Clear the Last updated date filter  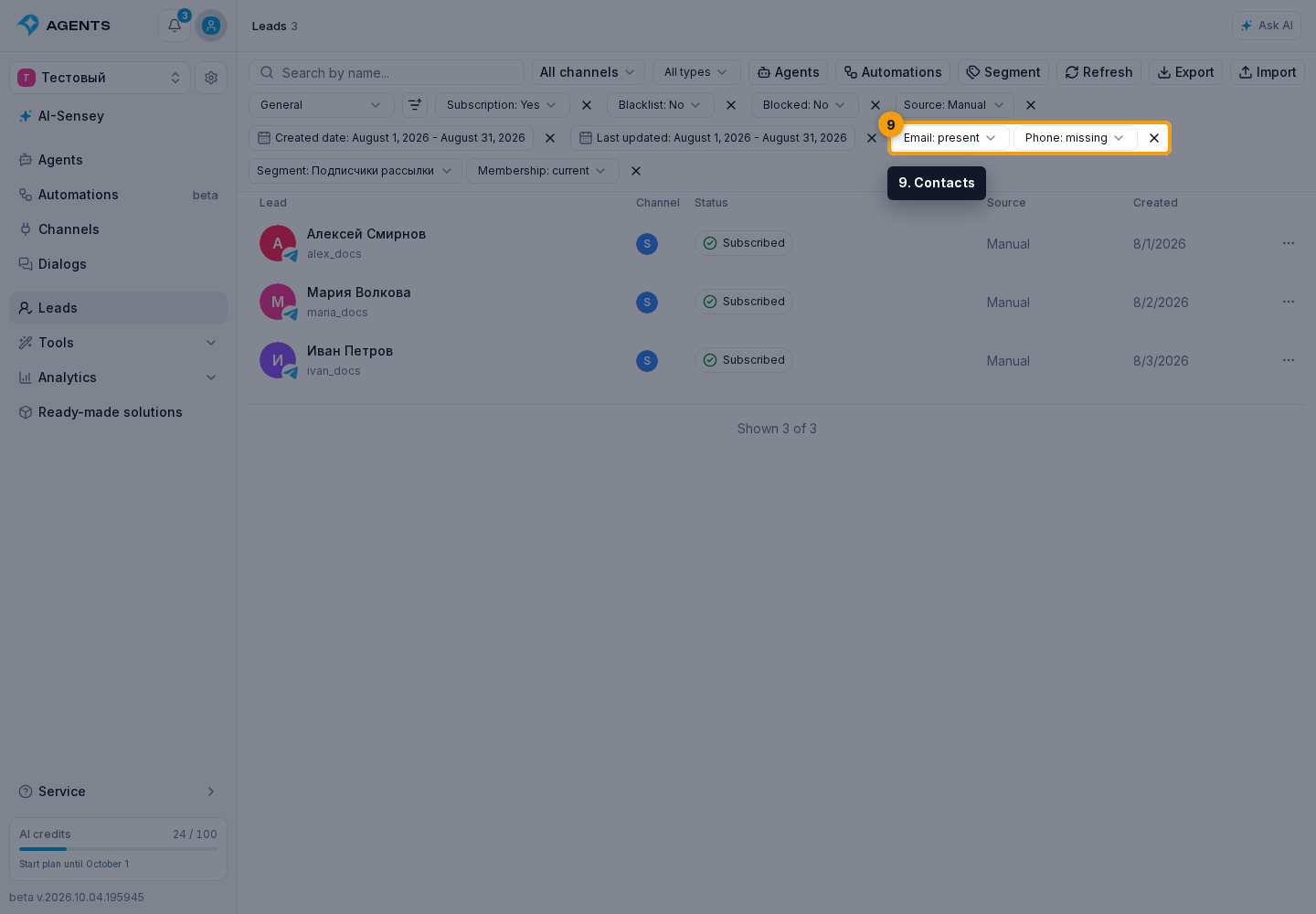pyautogui.click(x=872, y=138)
